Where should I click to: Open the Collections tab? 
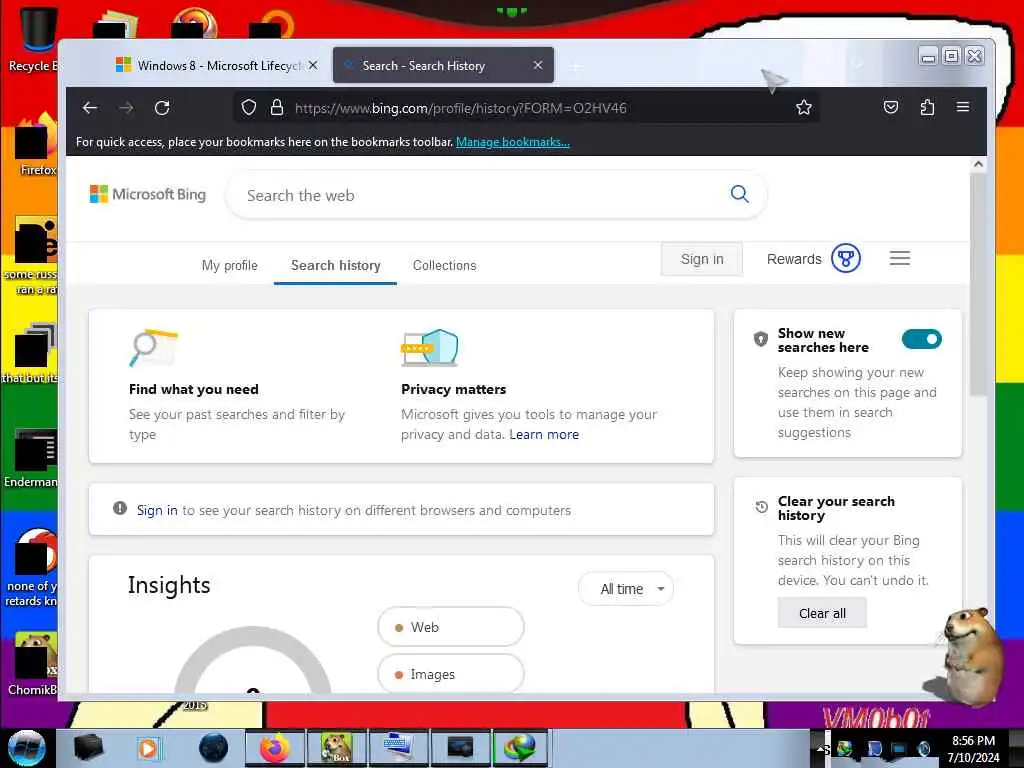coord(445,265)
